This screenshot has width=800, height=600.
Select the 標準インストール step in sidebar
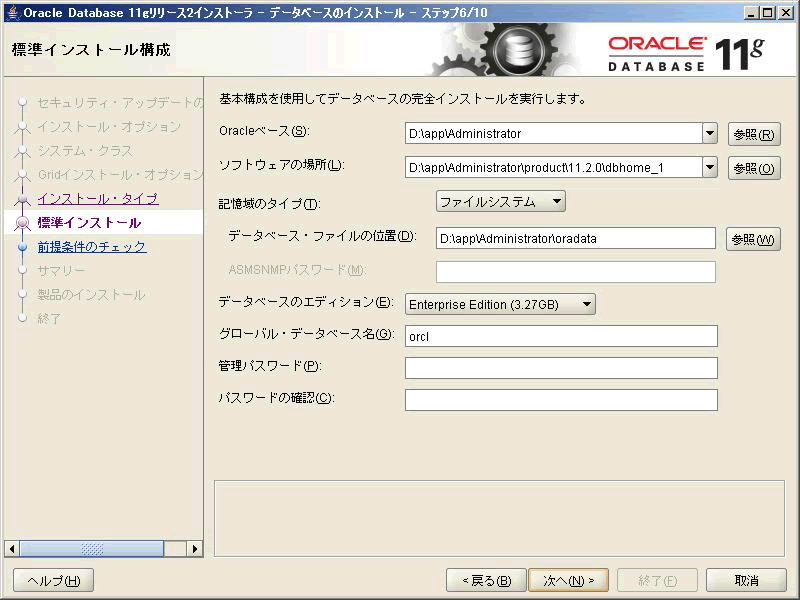[88, 222]
